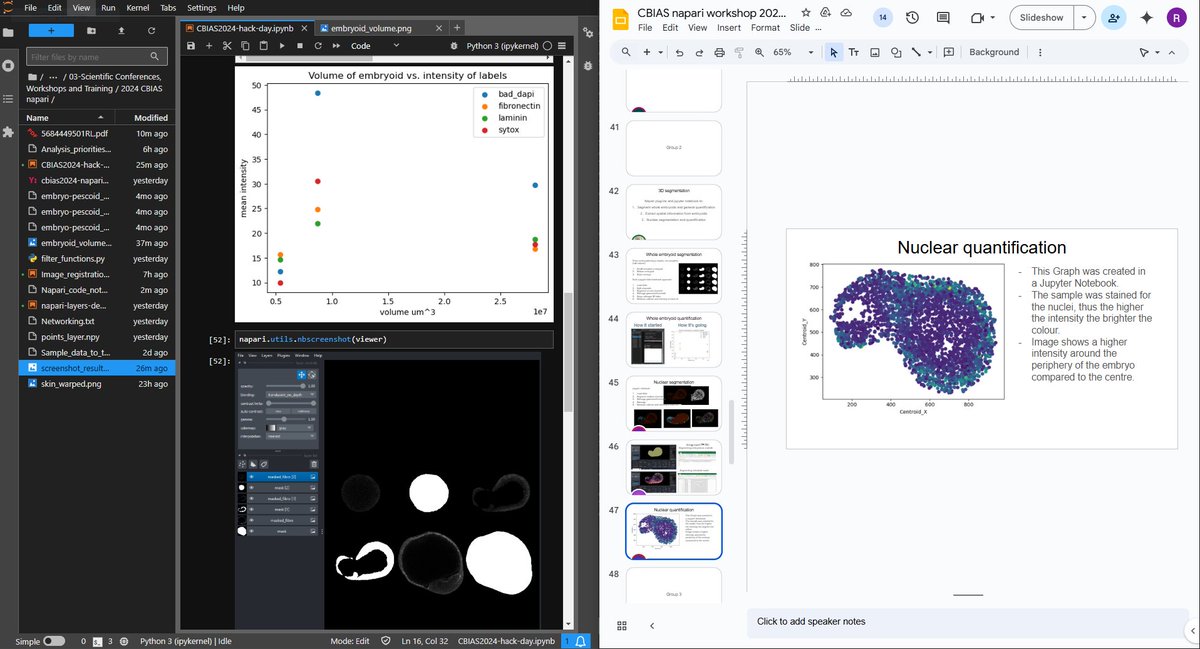Viewport: 1200px width, 649px height.
Task: Adjust the napari layer opacity slider
Action: [x=285, y=385]
